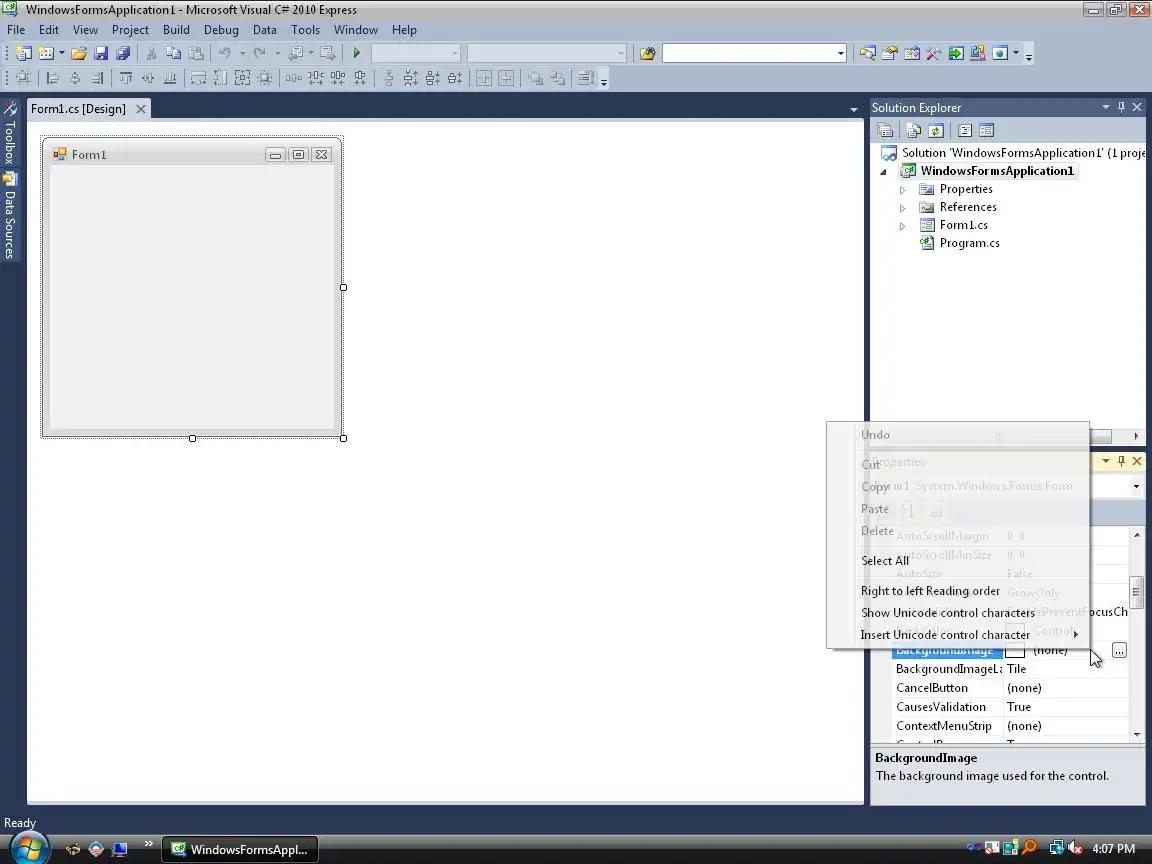The width and height of the screenshot is (1152, 864).
Task: Click the Make Same Size icon
Action: (x=242, y=78)
